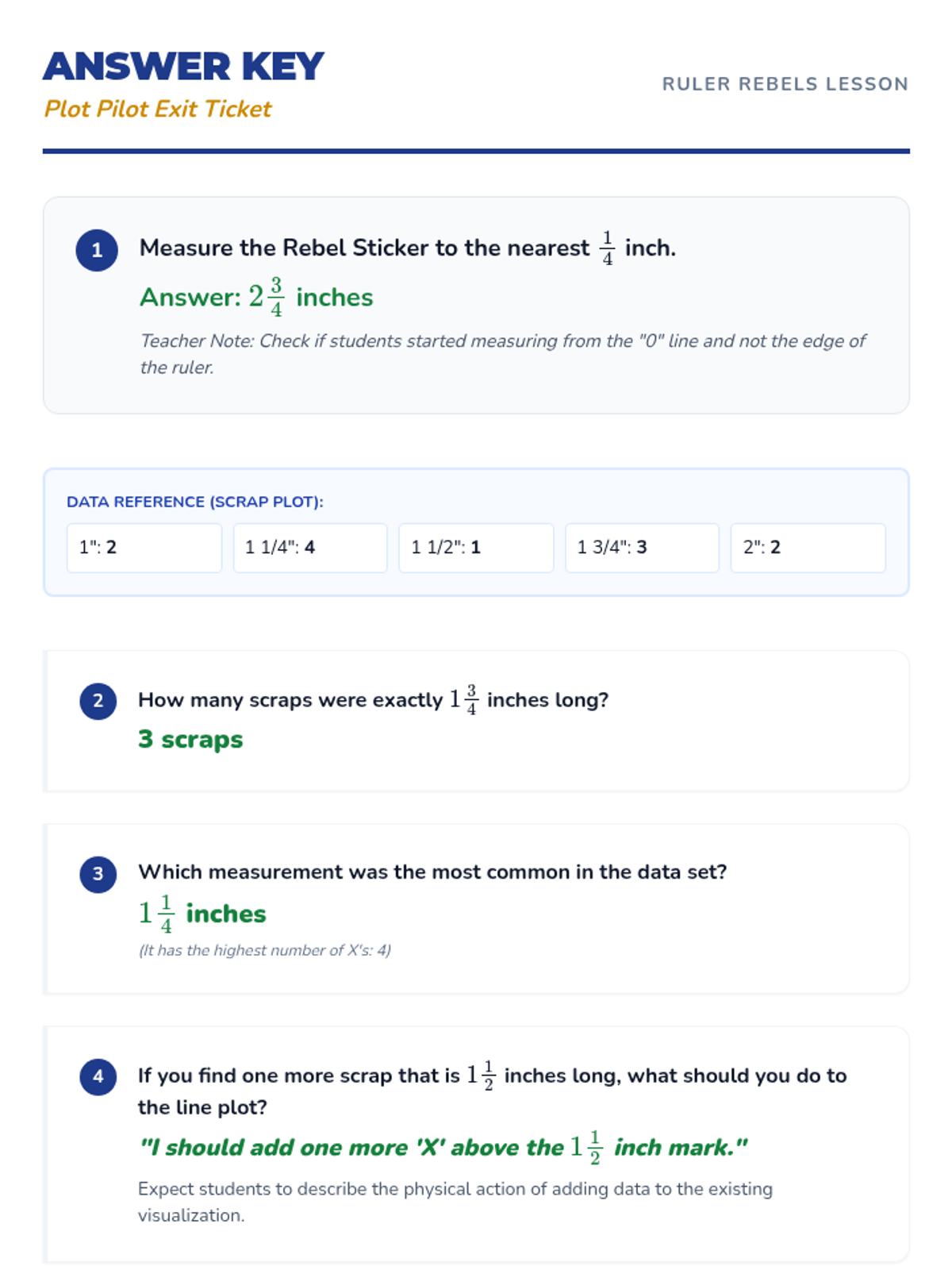Select the 1 1/4": 4 data box

click(310, 548)
